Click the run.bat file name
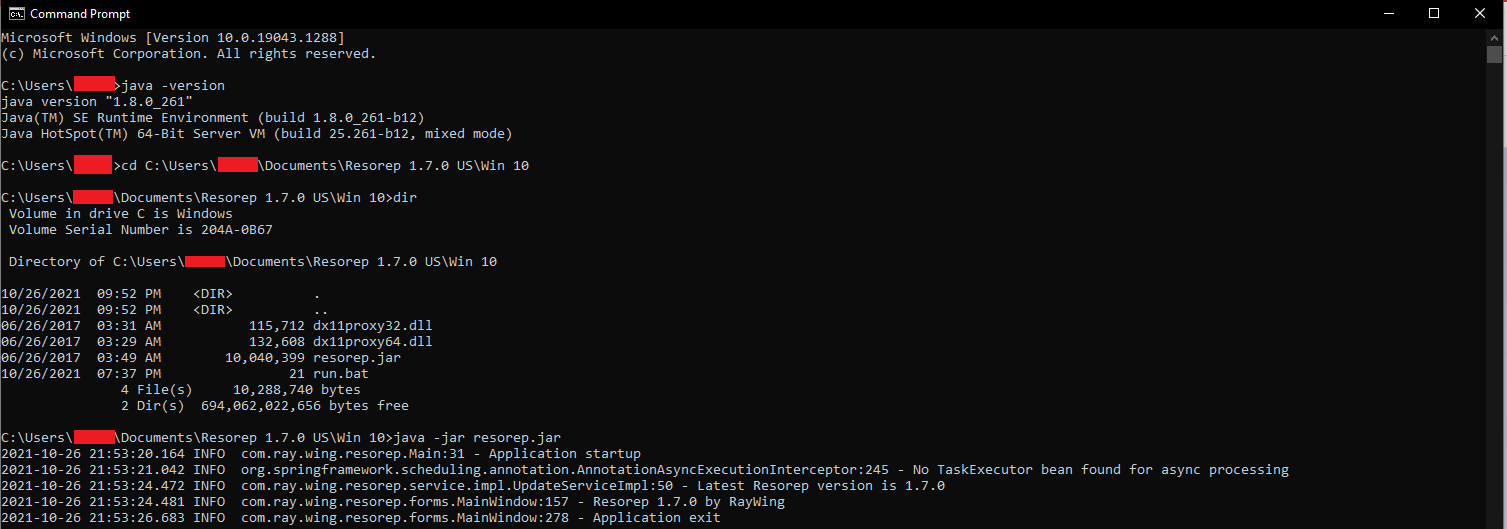Screen dimensions: 1507x529 tap(341, 374)
